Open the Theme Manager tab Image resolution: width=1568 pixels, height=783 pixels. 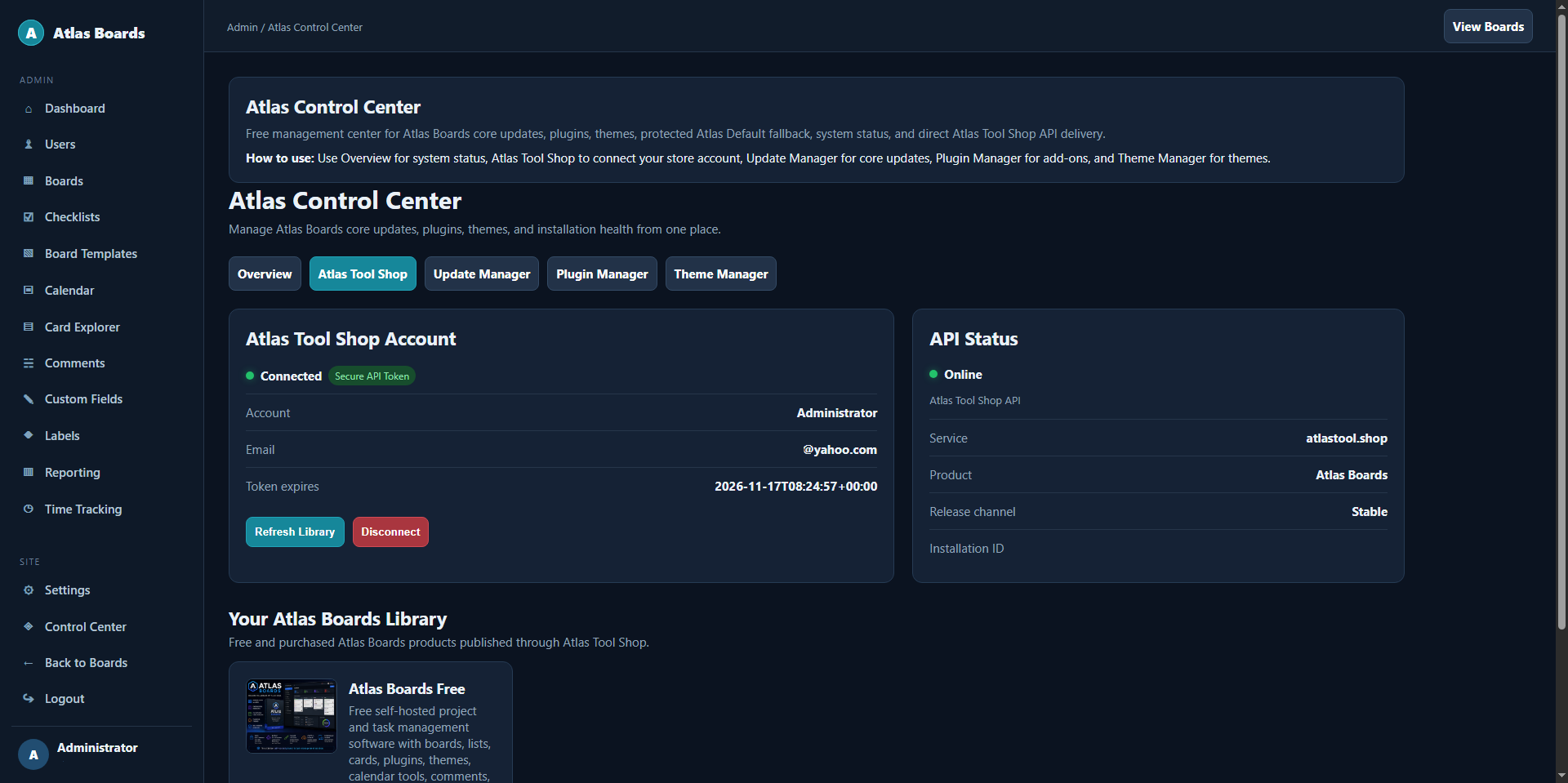pyautogui.click(x=721, y=274)
